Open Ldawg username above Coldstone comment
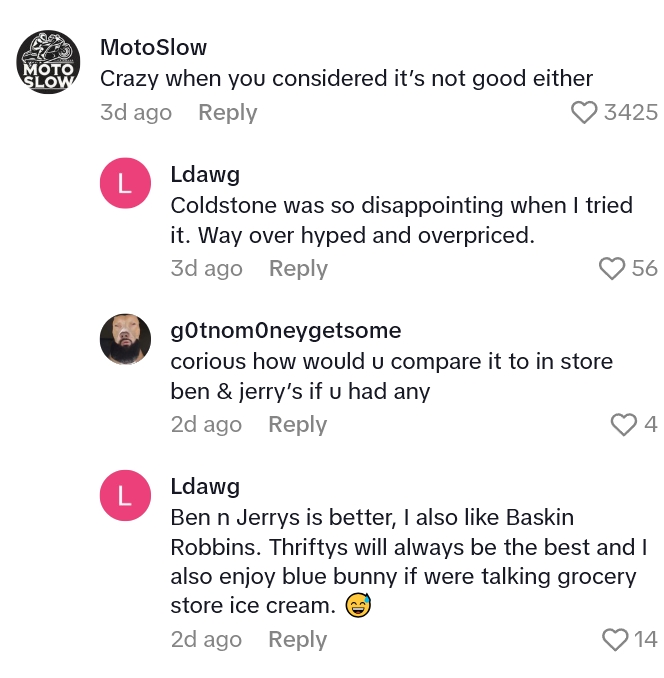The height and width of the screenshot is (678, 664). point(205,175)
